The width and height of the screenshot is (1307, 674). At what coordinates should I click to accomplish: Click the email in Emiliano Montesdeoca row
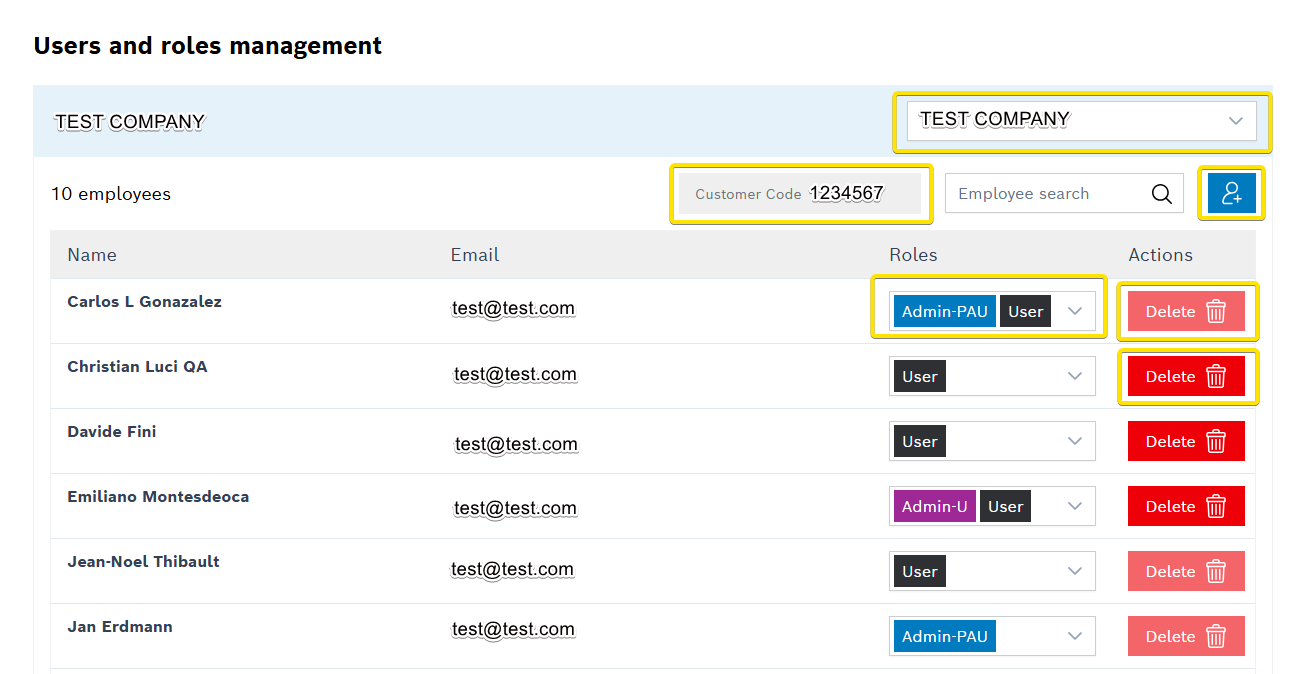(515, 508)
